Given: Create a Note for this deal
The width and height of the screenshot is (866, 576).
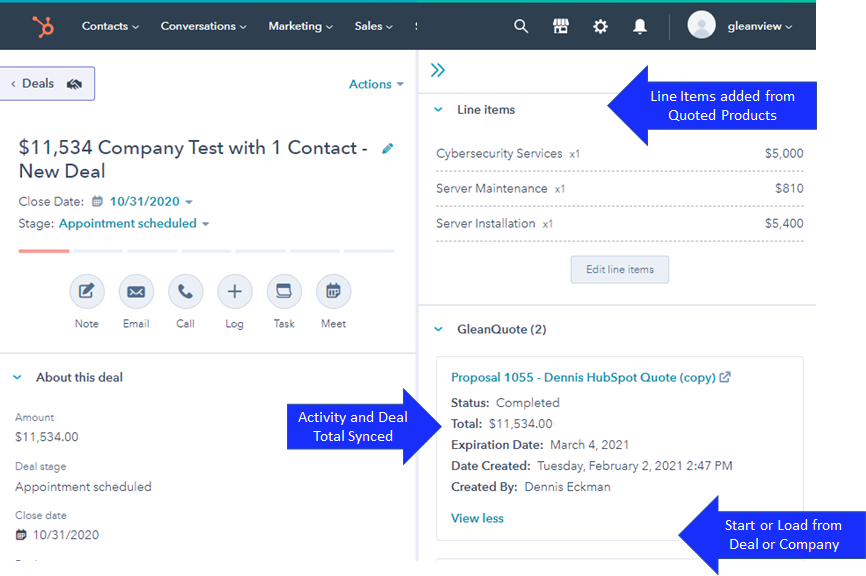Looking at the screenshot, I should click(87, 292).
